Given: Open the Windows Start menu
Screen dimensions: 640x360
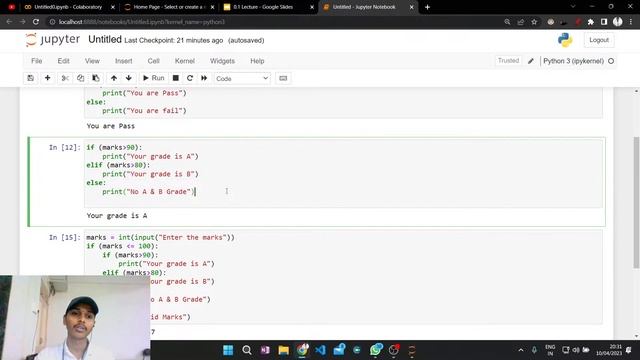Looking at the screenshot, I should pyautogui.click(x=228, y=350).
